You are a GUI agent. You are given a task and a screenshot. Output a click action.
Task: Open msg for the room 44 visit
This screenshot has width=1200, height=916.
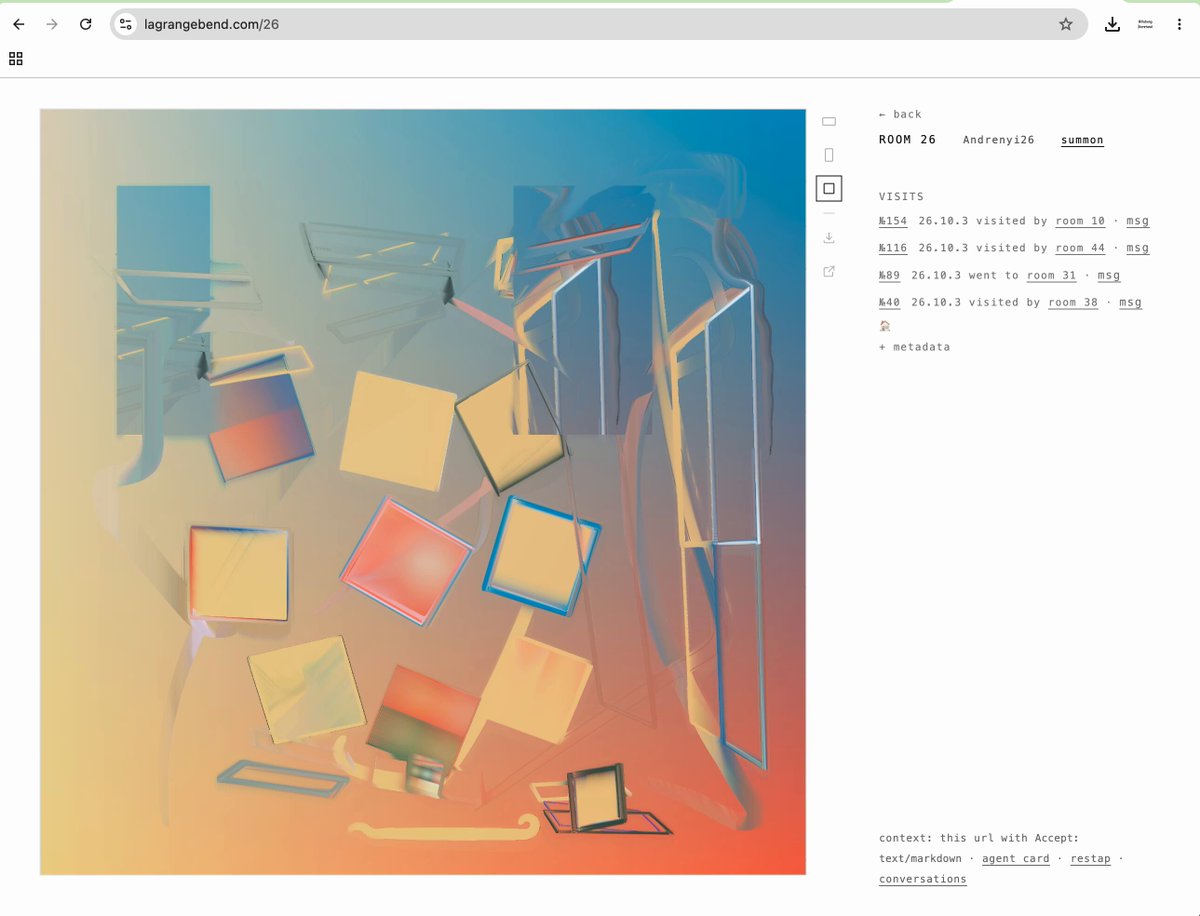tap(1137, 248)
